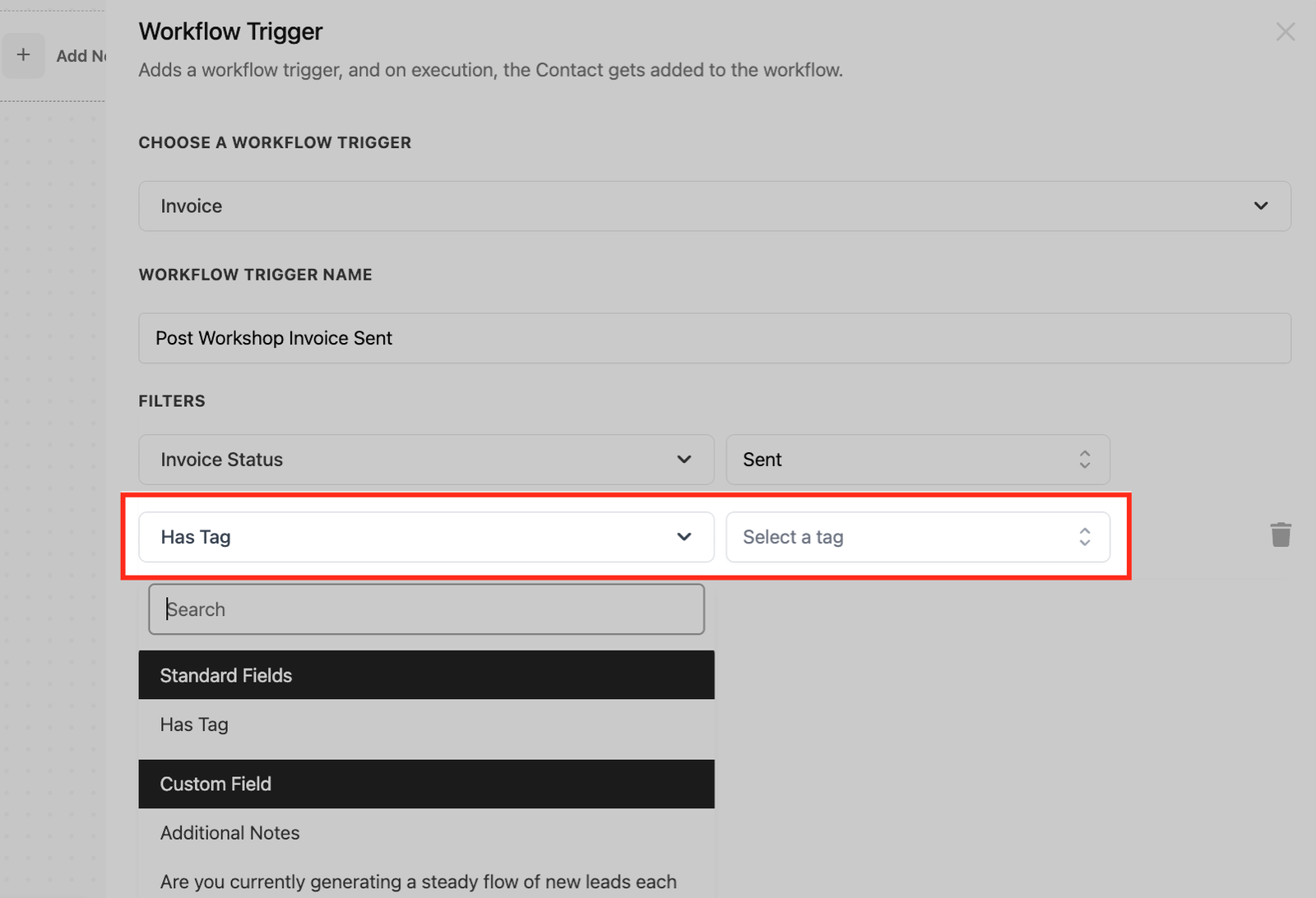Click the up-down arrows on Select a tag
Image resolution: width=1316 pixels, height=898 pixels.
1084,537
